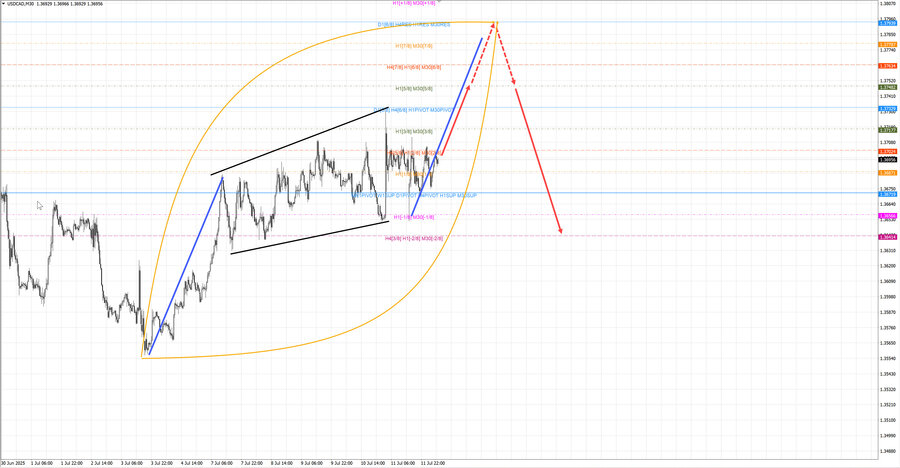
Task: Click the small triangle before USDCAD,M30 title
Action: [x=3, y=3]
